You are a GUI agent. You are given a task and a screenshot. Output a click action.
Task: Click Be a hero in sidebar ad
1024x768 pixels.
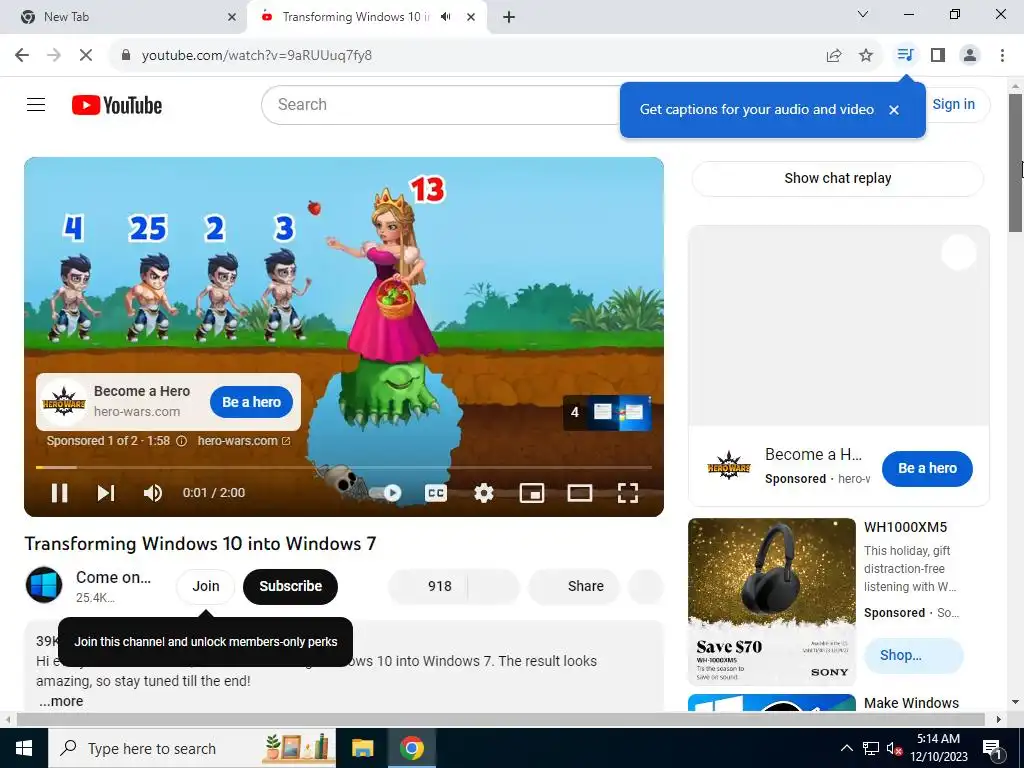(927, 468)
